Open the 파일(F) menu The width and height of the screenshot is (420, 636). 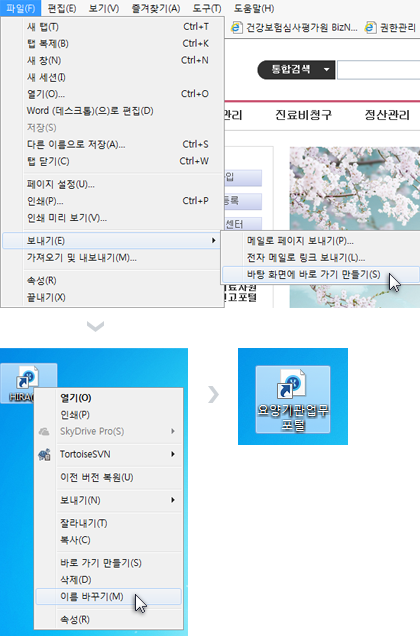tap(20, 8)
